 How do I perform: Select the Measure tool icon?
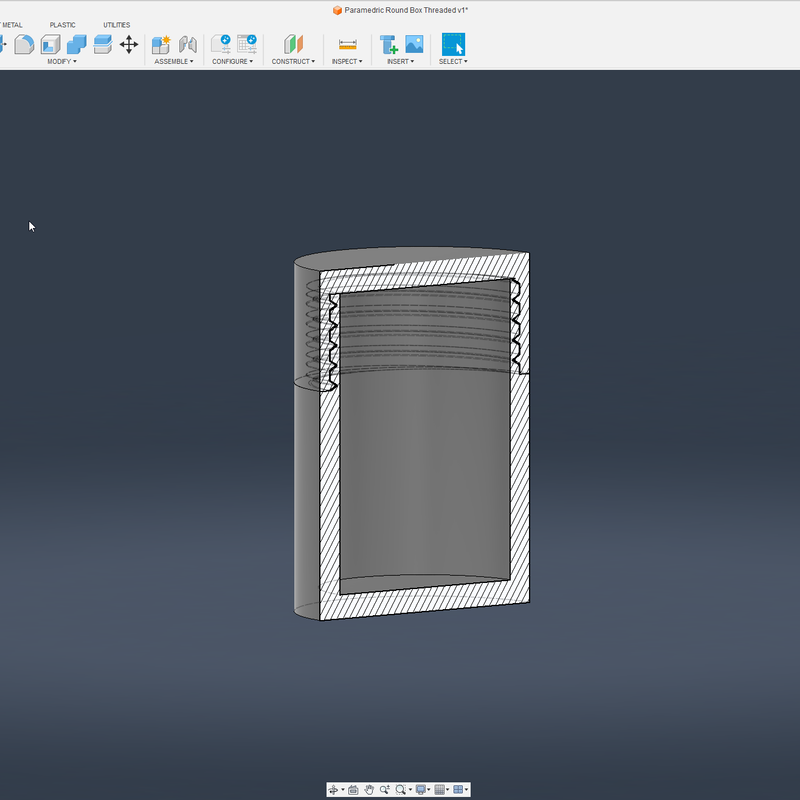pyautogui.click(x=347, y=44)
